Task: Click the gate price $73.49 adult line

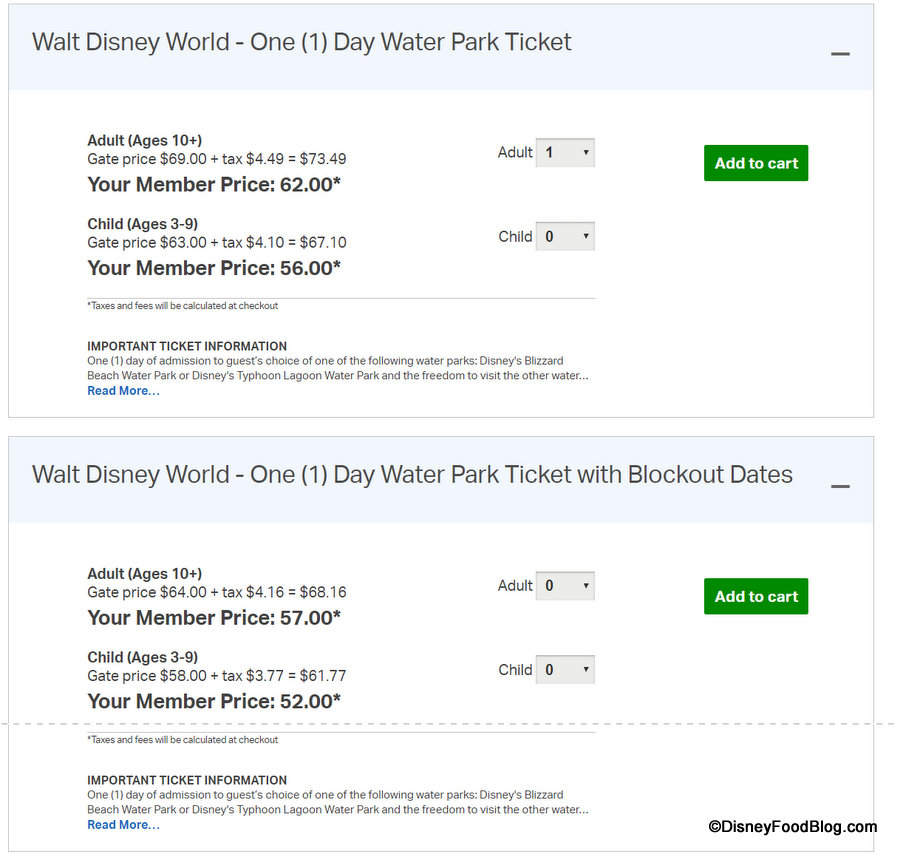Action: tap(217, 159)
